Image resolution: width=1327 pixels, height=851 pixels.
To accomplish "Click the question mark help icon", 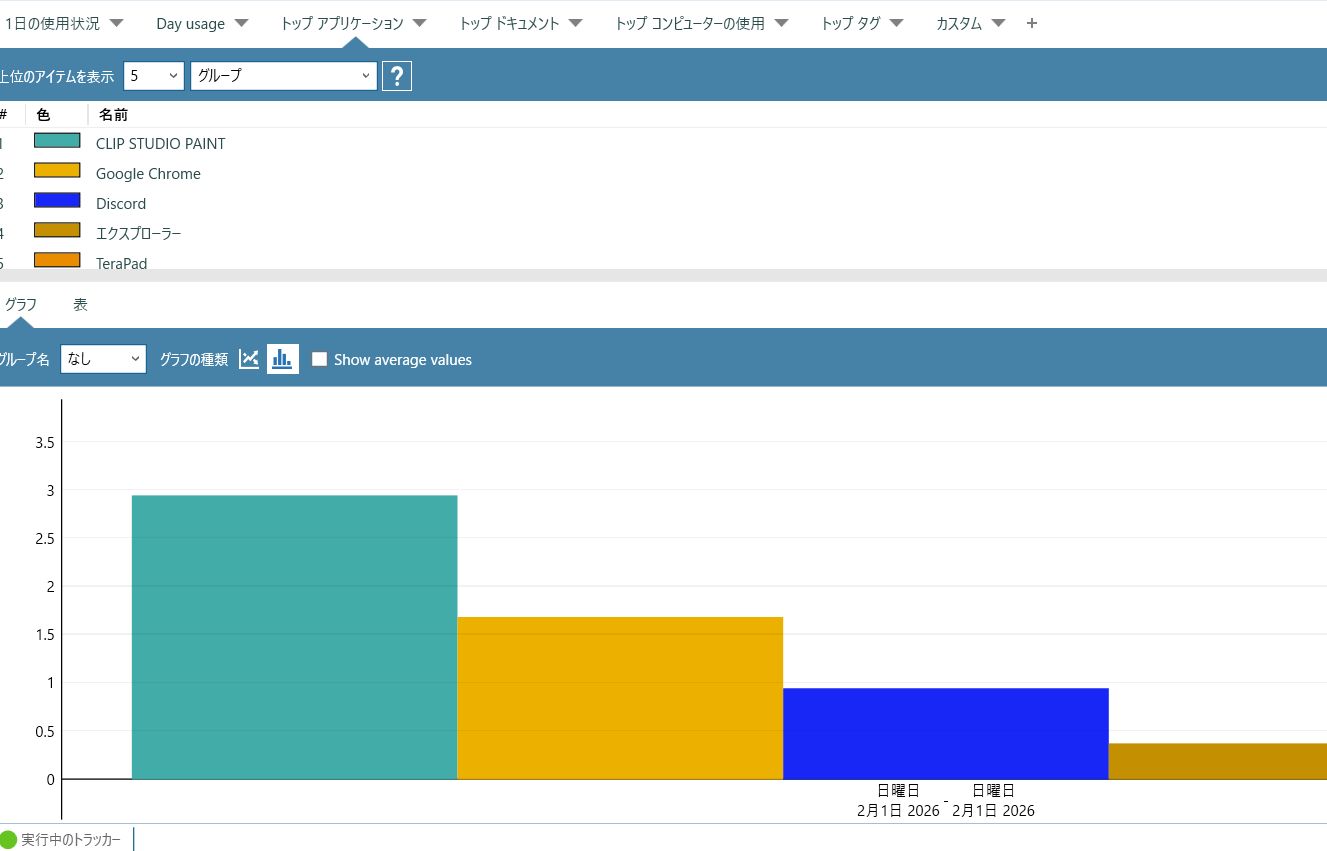I will pos(397,76).
